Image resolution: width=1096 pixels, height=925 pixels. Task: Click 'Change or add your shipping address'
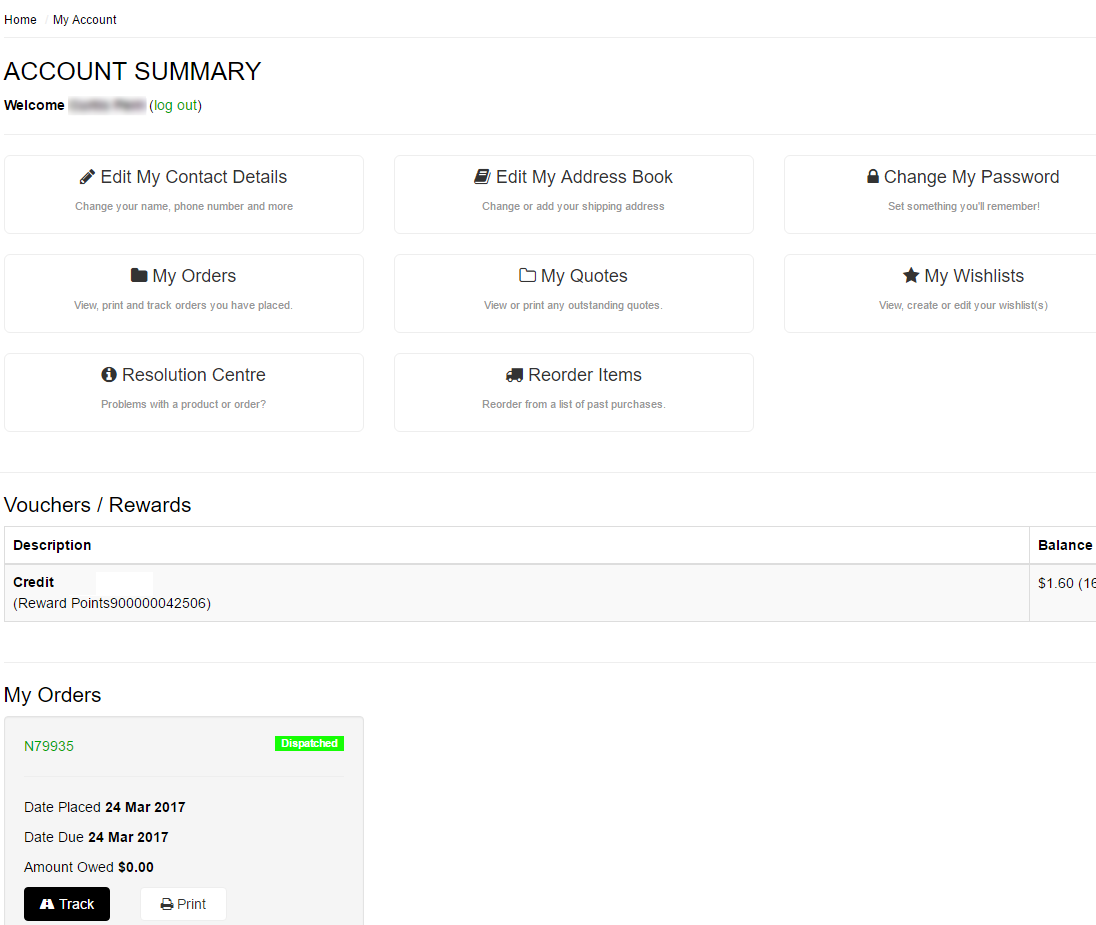pyautogui.click(x=573, y=206)
